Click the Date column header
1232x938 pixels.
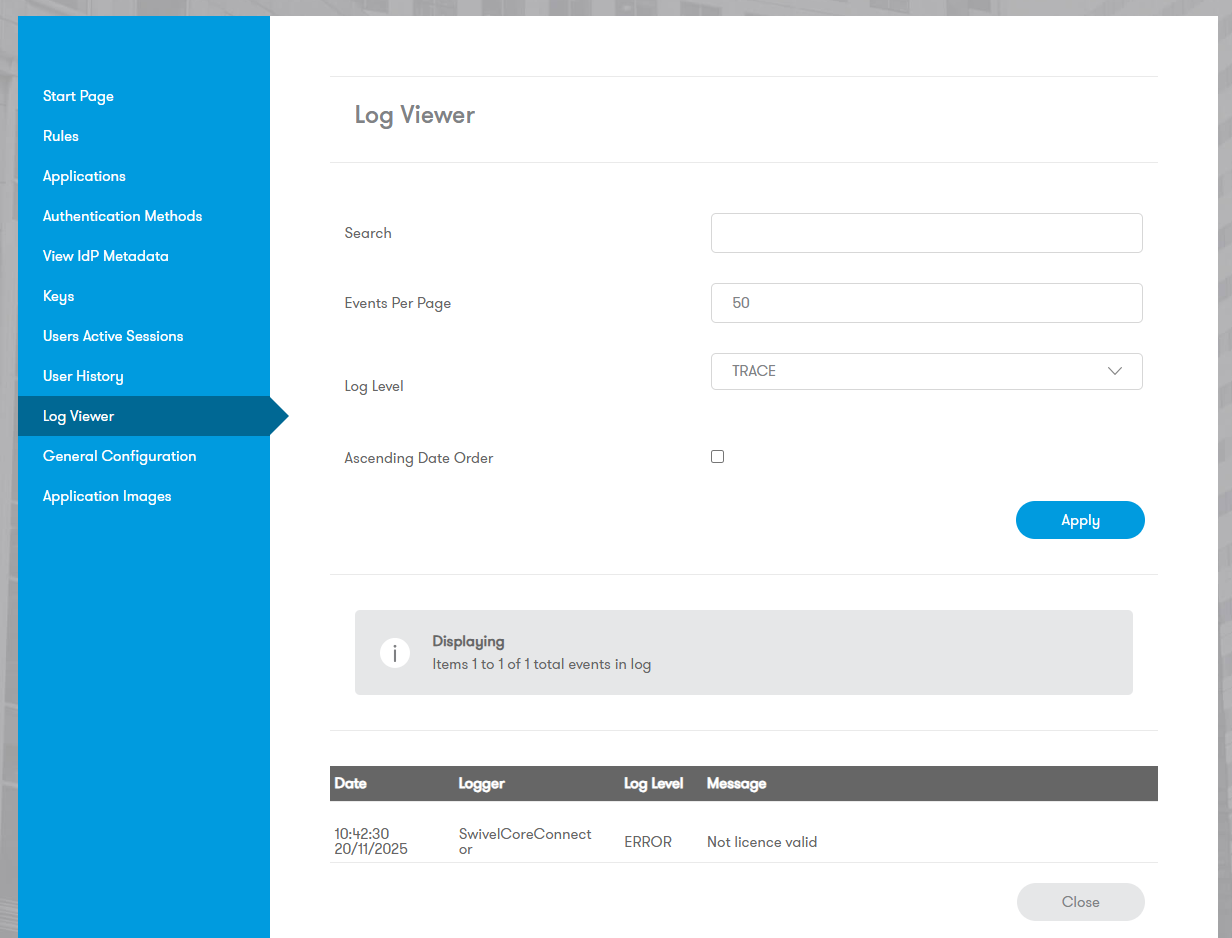350,783
